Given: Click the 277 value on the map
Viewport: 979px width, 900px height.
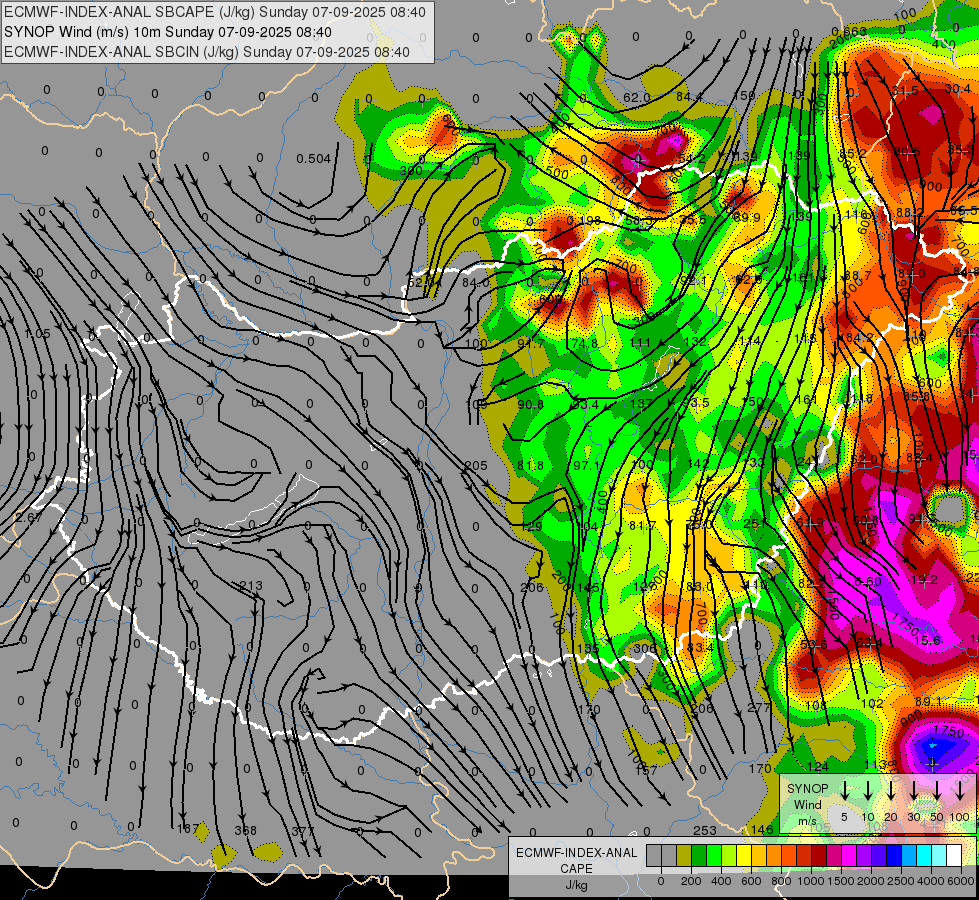Looking at the screenshot, I should (759, 708).
